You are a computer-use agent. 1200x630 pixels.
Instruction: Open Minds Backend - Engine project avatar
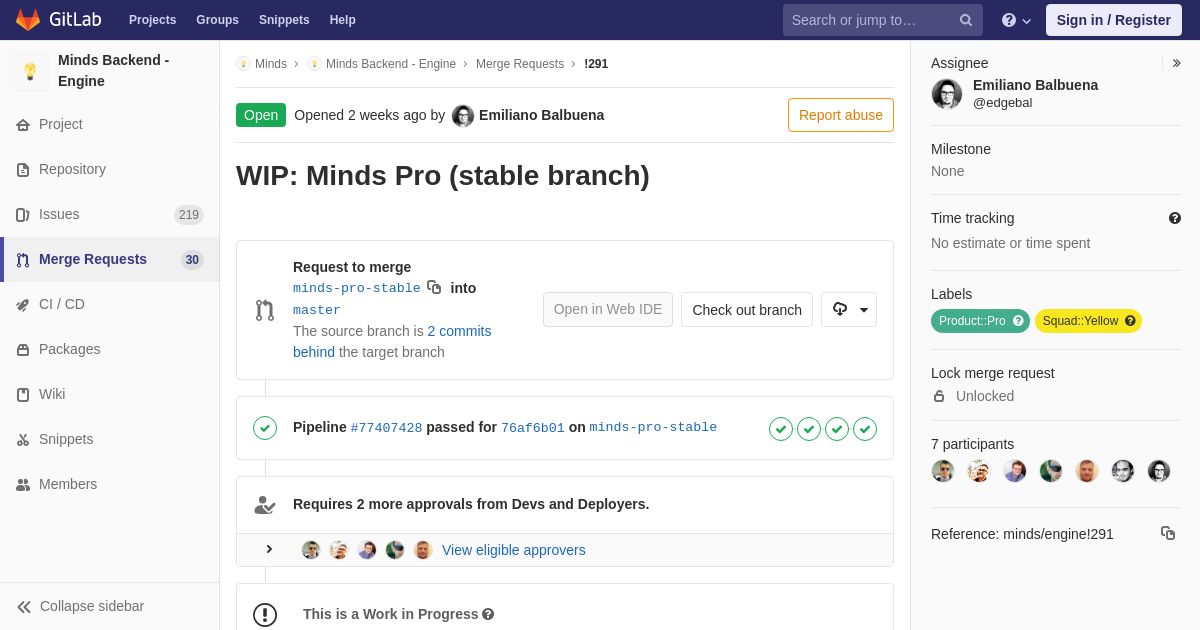coord(30,71)
